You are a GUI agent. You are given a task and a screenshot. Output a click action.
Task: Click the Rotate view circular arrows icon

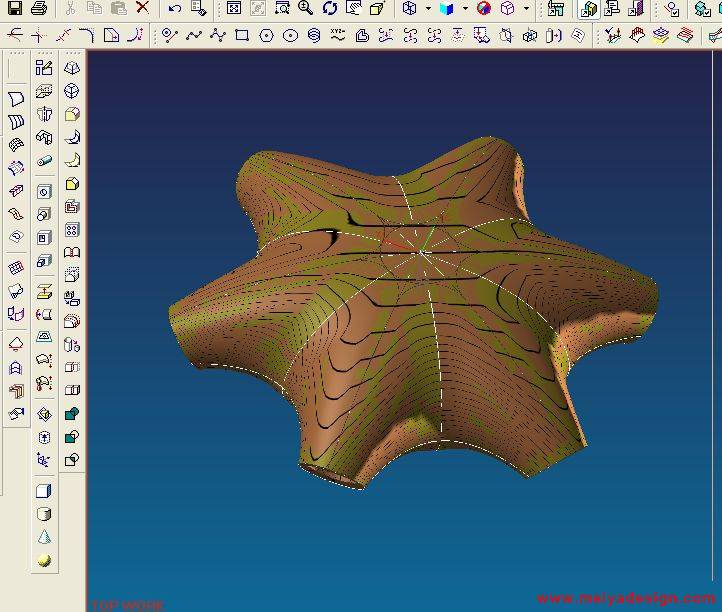329,8
